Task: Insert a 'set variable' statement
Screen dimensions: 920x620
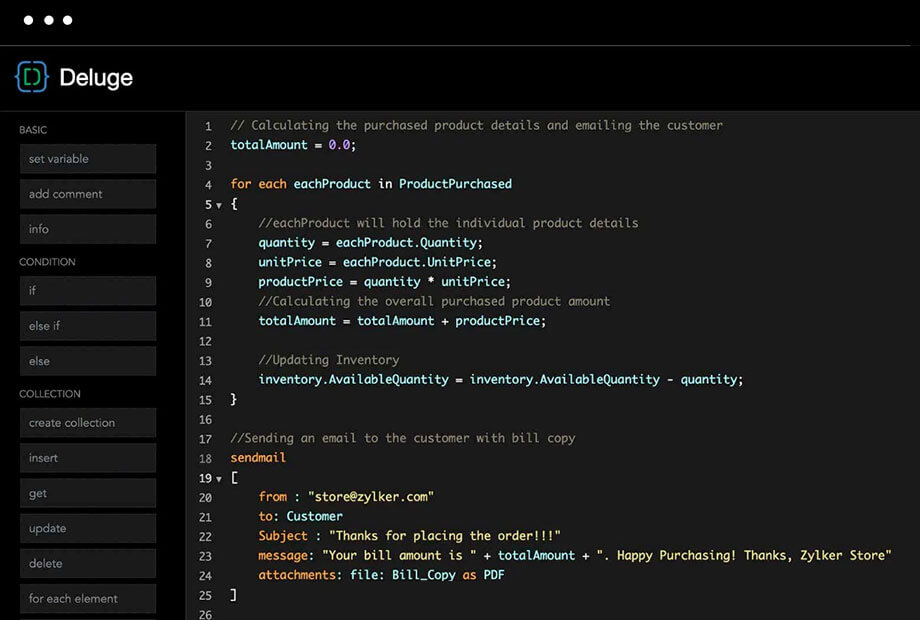Action: (88, 159)
